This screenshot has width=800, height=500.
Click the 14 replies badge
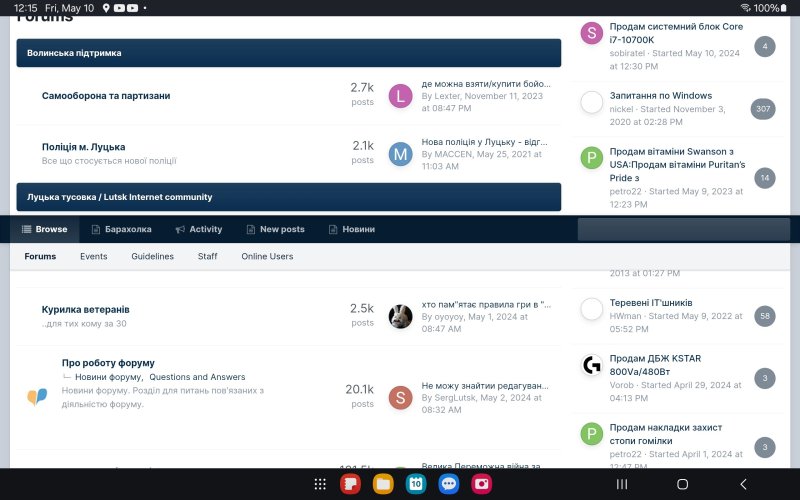pyautogui.click(x=765, y=178)
